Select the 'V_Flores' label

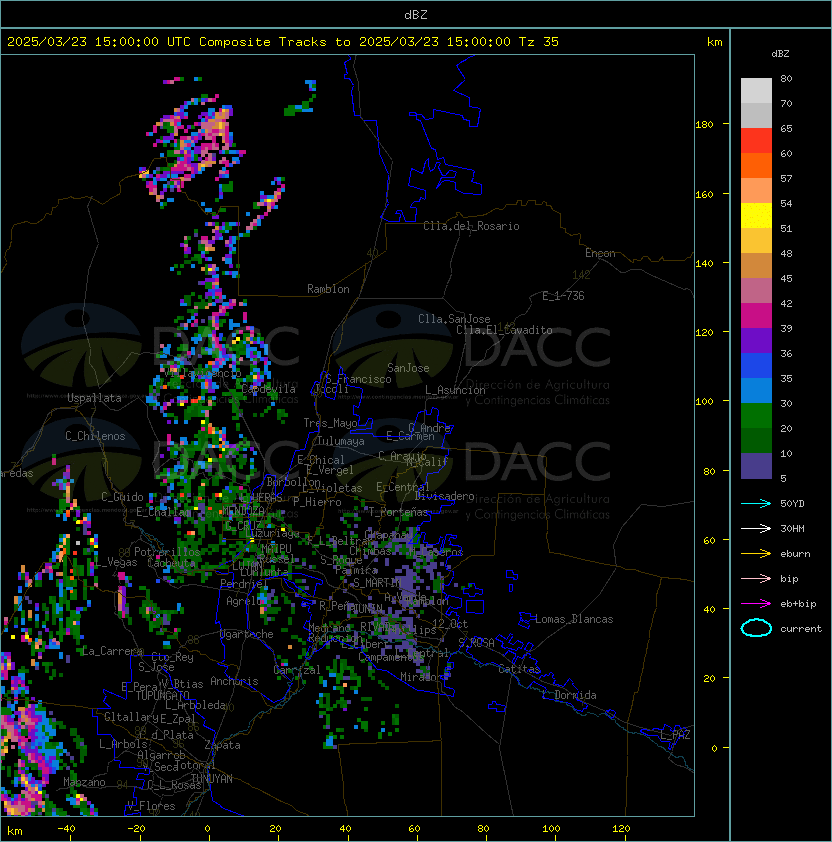click(x=151, y=806)
